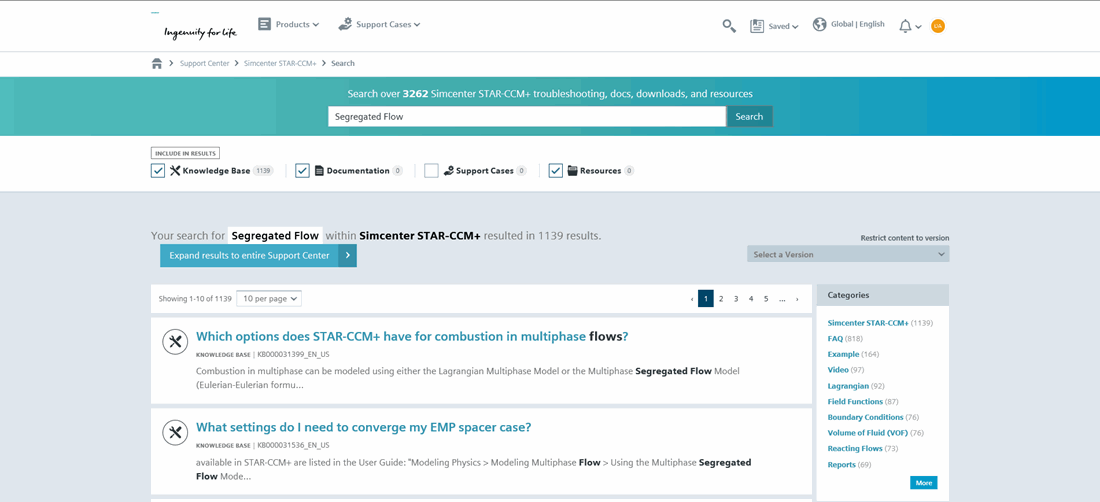This screenshot has width=1100, height=502.
Task: Expand the Saved dropdown
Action: click(783, 27)
